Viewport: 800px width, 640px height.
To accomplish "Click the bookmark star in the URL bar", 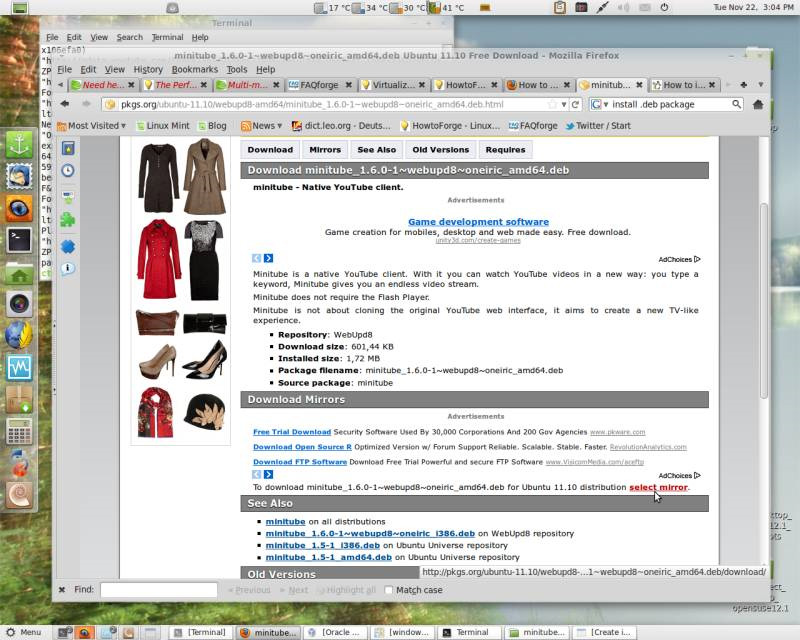I will coord(552,105).
